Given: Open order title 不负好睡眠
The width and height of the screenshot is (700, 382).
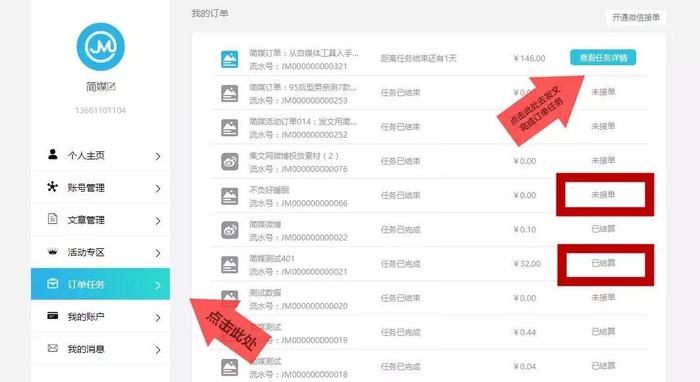Looking at the screenshot, I should pyautogui.click(x=269, y=190).
